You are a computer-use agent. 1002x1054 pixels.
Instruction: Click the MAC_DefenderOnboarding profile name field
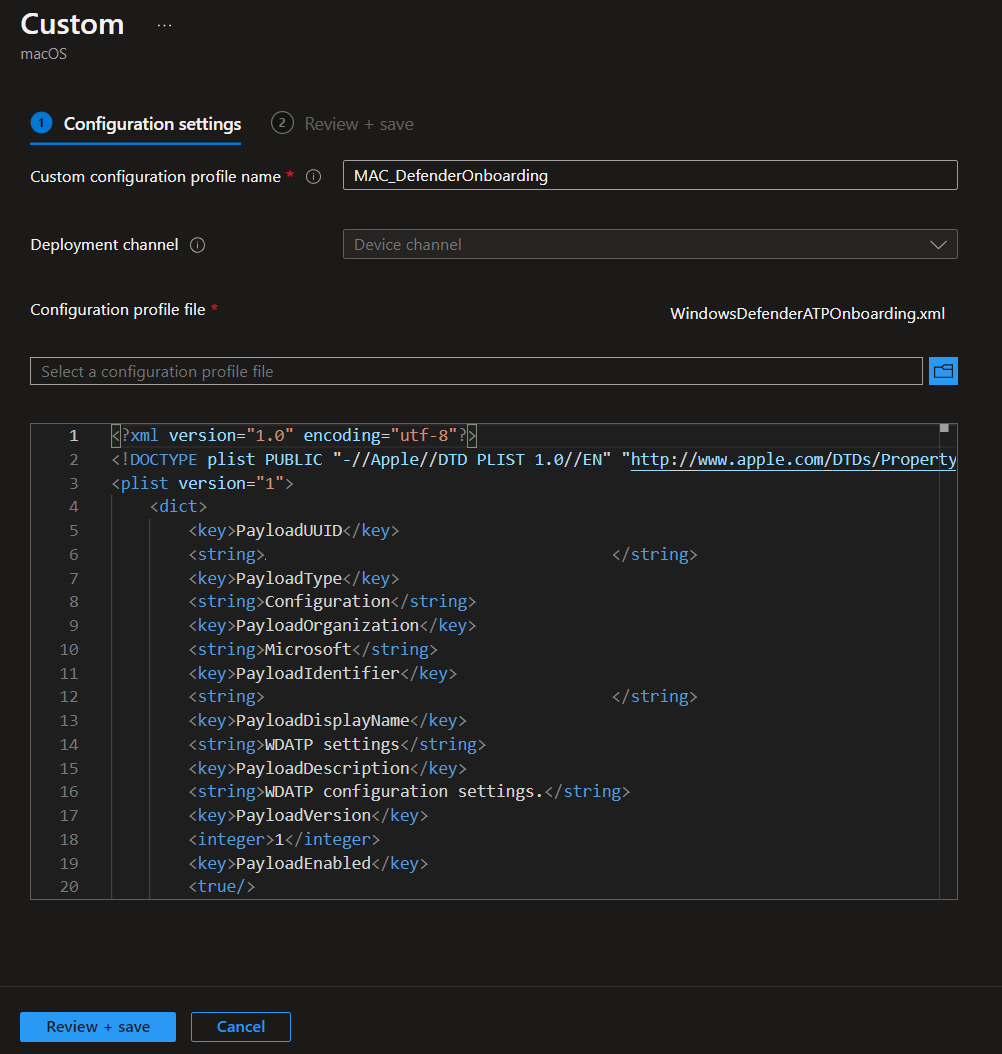coord(649,176)
